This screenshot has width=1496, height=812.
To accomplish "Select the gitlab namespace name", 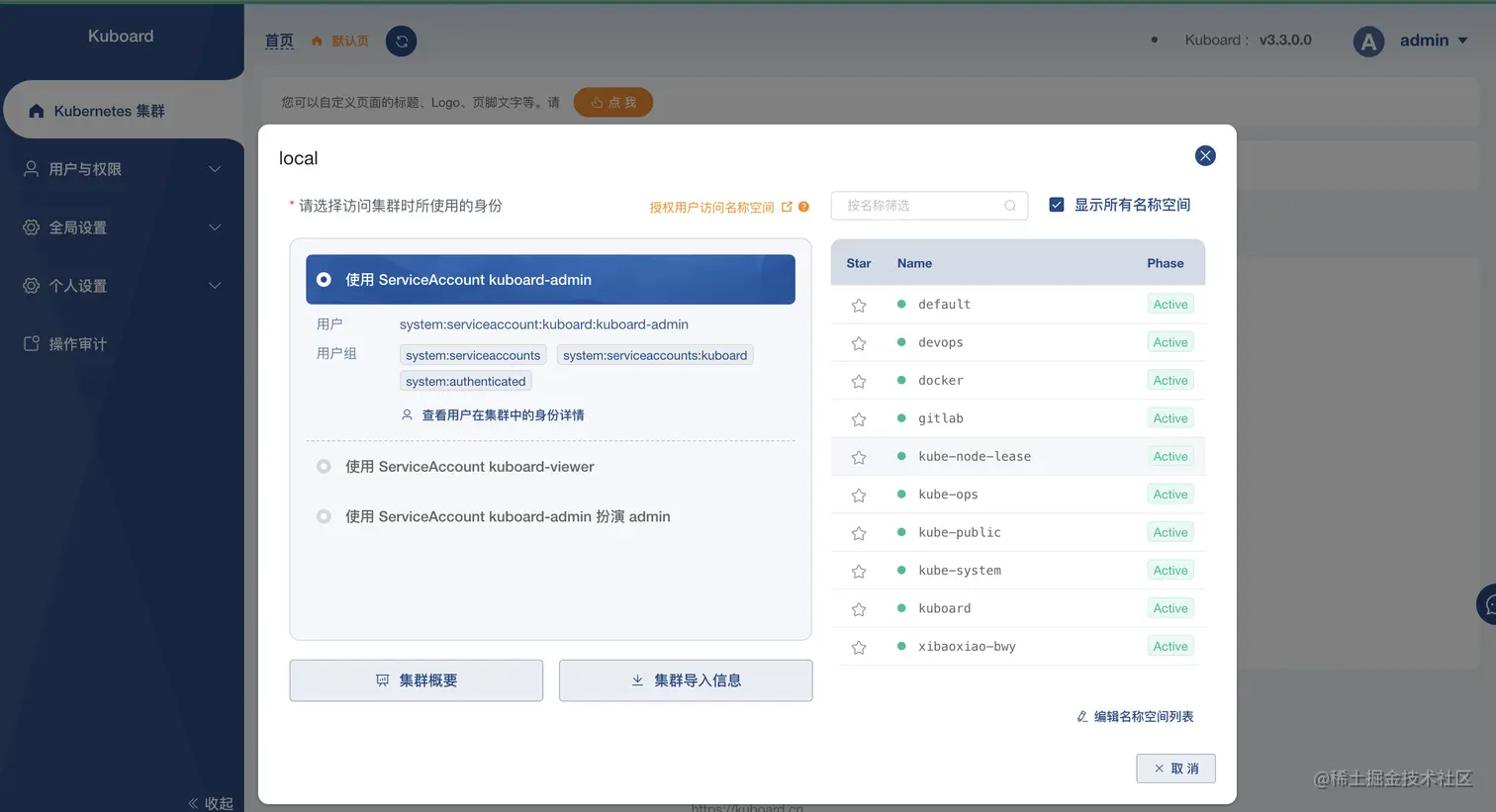I will point(940,418).
